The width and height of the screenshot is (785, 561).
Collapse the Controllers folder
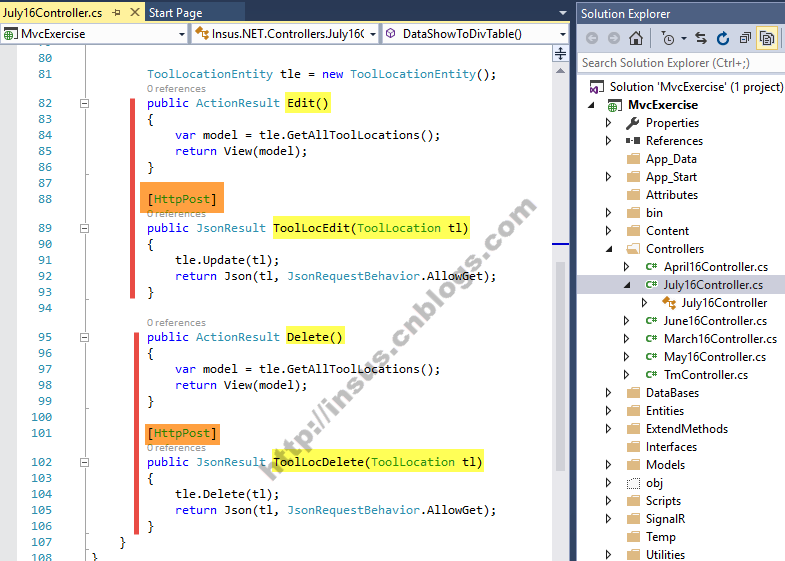(609, 249)
